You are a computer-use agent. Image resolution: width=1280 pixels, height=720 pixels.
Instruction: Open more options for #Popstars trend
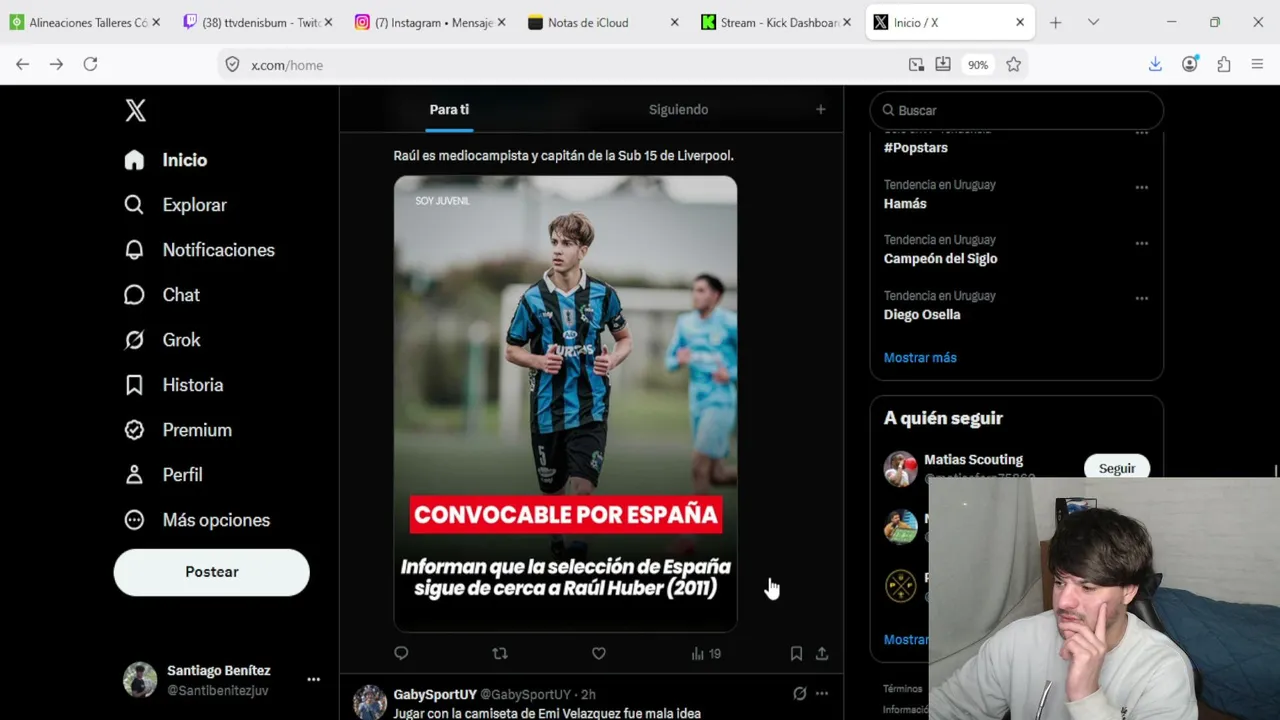point(1142,133)
